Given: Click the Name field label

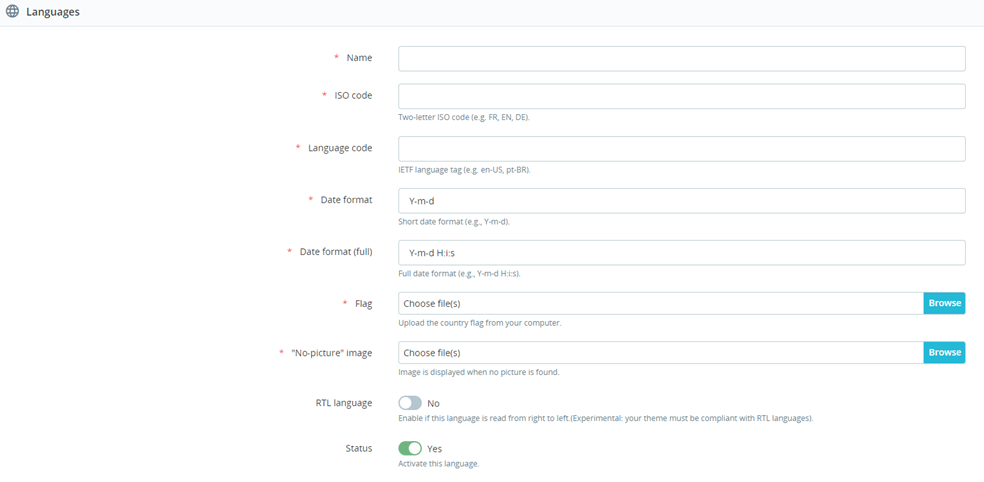Looking at the screenshot, I should click(x=360, y=58).
